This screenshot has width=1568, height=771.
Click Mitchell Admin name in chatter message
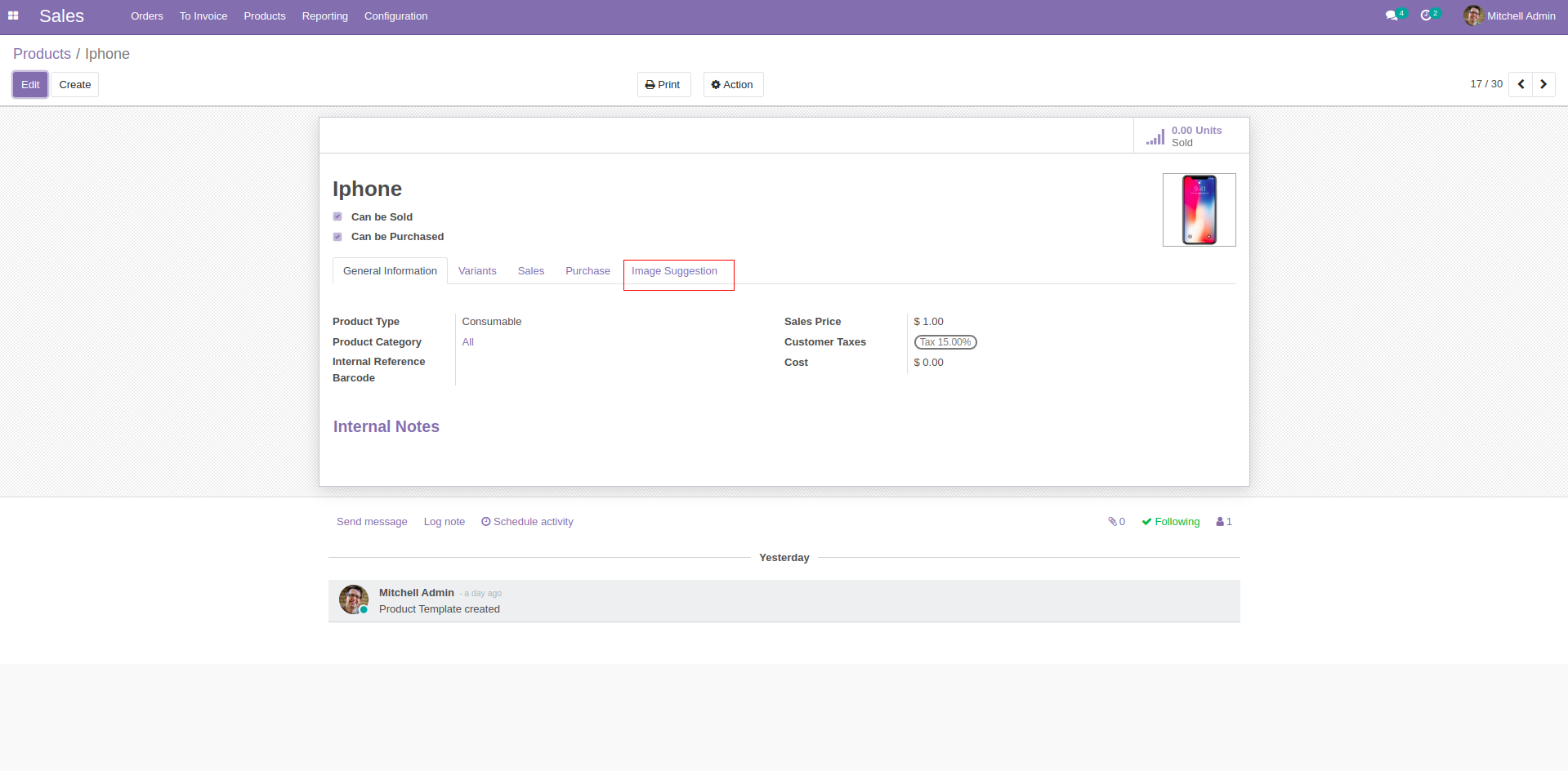point(417,593)
